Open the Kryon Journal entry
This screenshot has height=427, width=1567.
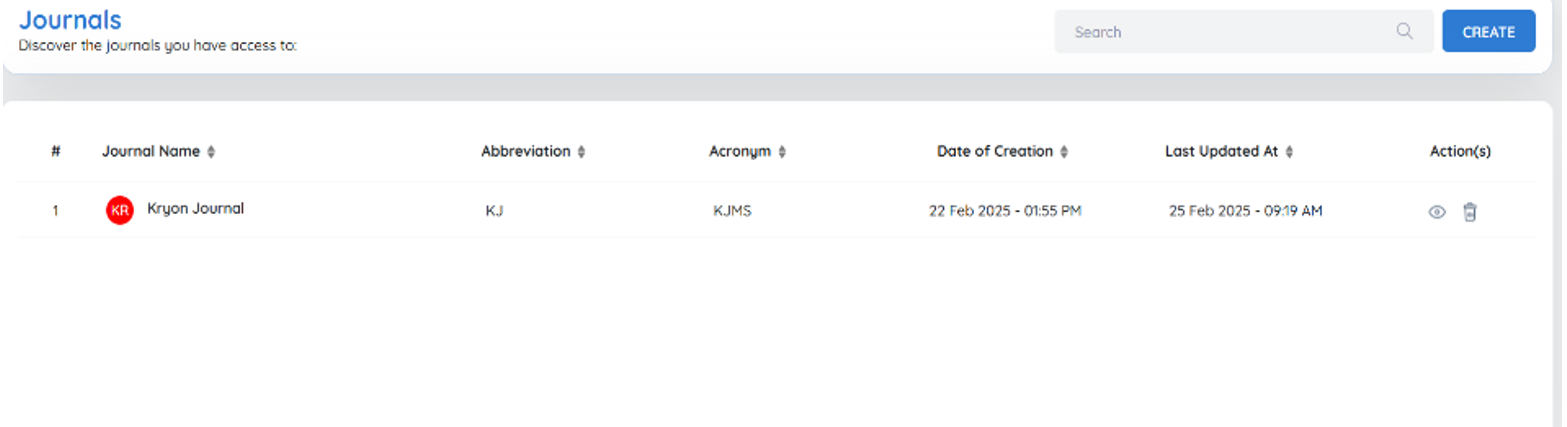pyautogui.click(x=195, y=209)
